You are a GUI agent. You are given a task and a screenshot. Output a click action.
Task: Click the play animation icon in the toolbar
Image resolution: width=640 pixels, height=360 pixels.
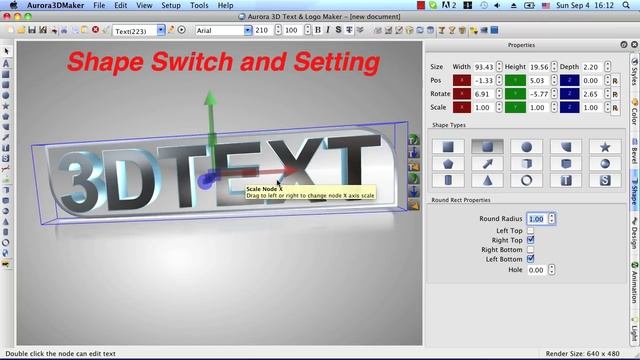(x=182, y=30)
